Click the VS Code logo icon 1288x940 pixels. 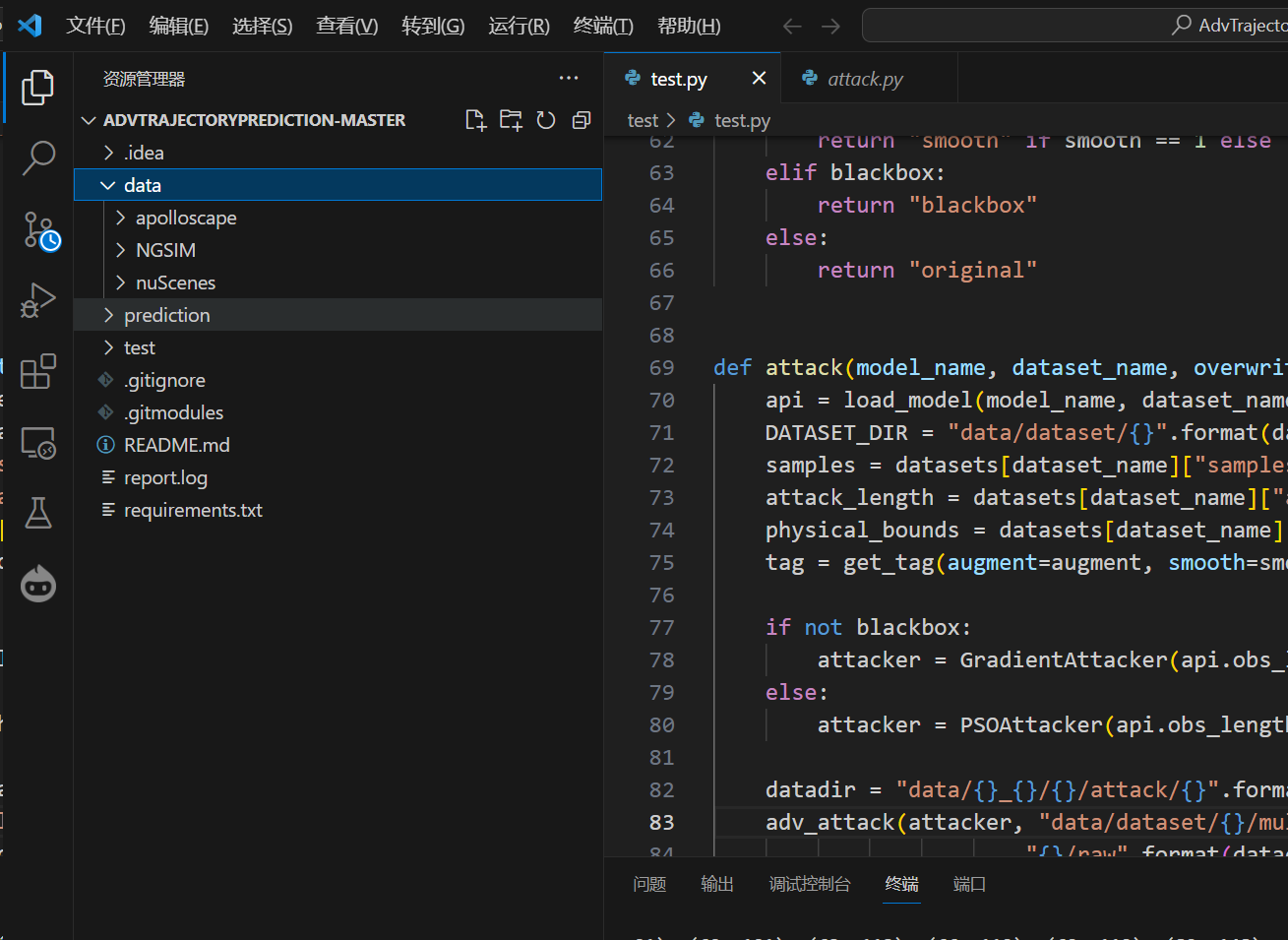pos(30,26)
